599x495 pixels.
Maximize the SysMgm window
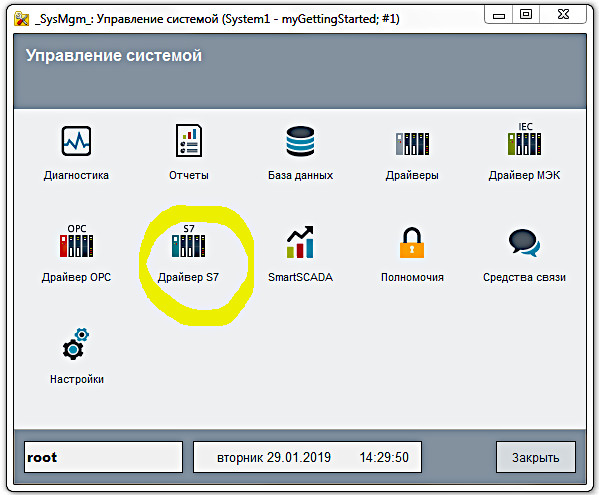tap(526, 15)
